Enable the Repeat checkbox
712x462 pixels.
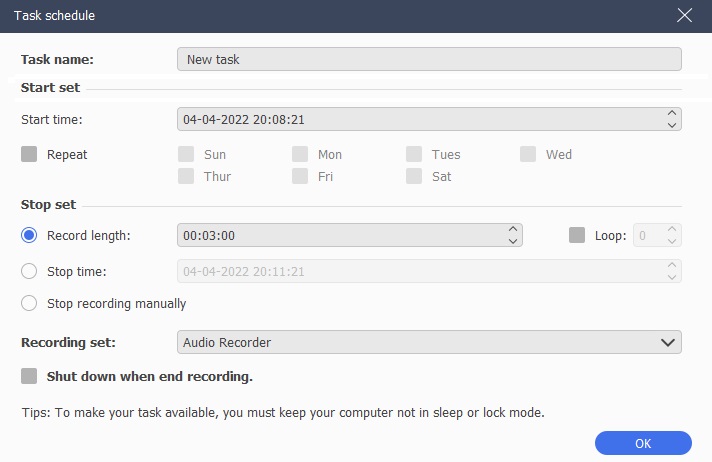29,154
